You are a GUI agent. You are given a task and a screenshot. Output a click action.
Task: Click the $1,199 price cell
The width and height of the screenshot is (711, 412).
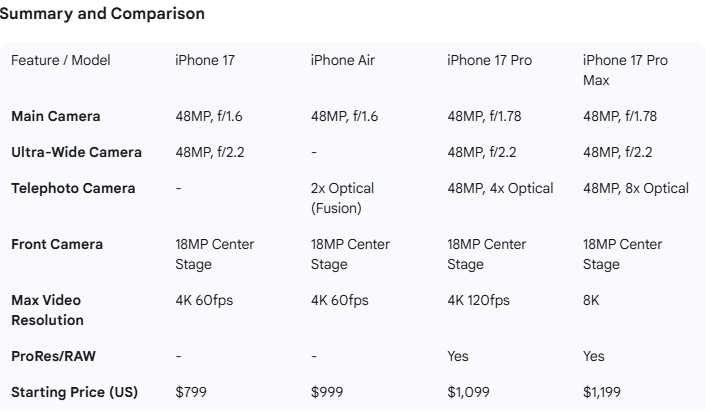604,391
